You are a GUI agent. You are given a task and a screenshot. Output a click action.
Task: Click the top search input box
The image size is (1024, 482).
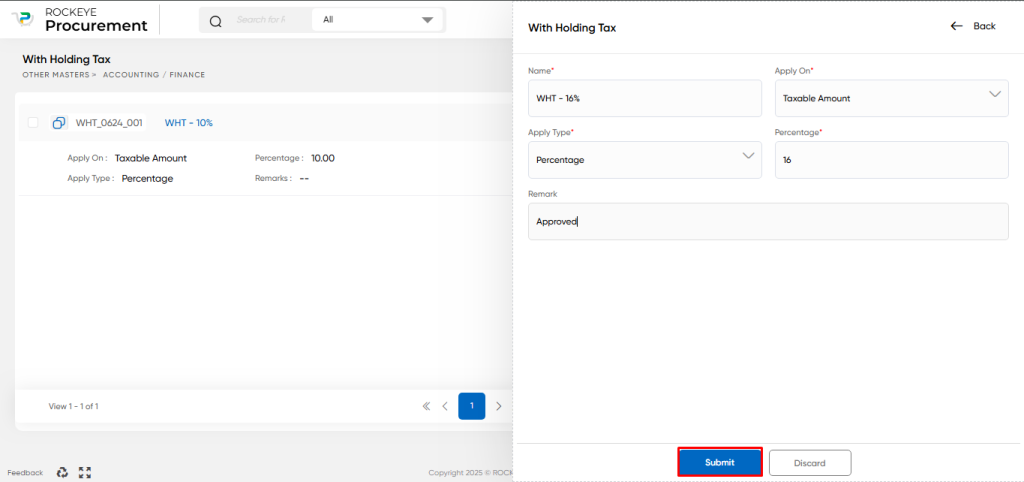tap(261, 20)
